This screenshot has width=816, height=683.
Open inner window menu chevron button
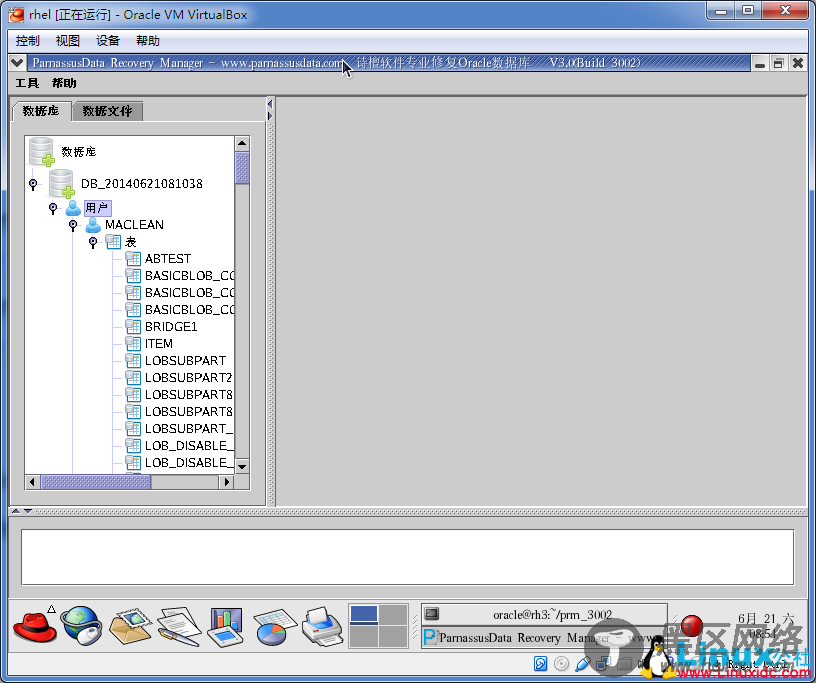[17, 63]
